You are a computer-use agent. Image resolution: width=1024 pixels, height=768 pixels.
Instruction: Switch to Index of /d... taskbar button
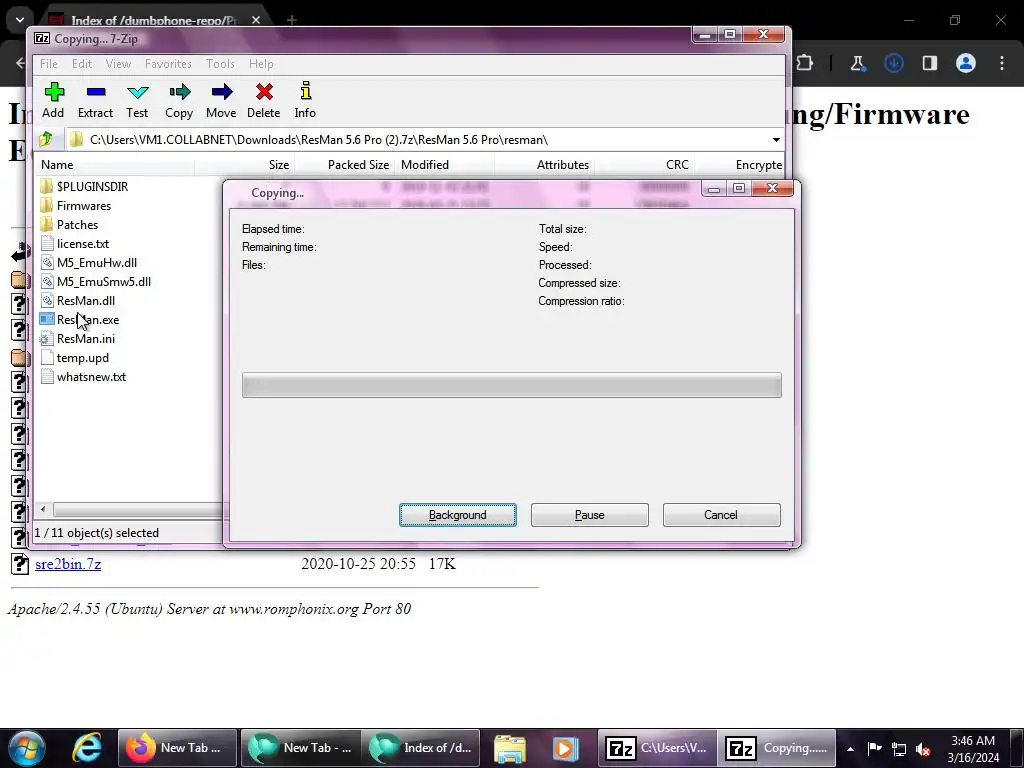[x=421, y=748]
